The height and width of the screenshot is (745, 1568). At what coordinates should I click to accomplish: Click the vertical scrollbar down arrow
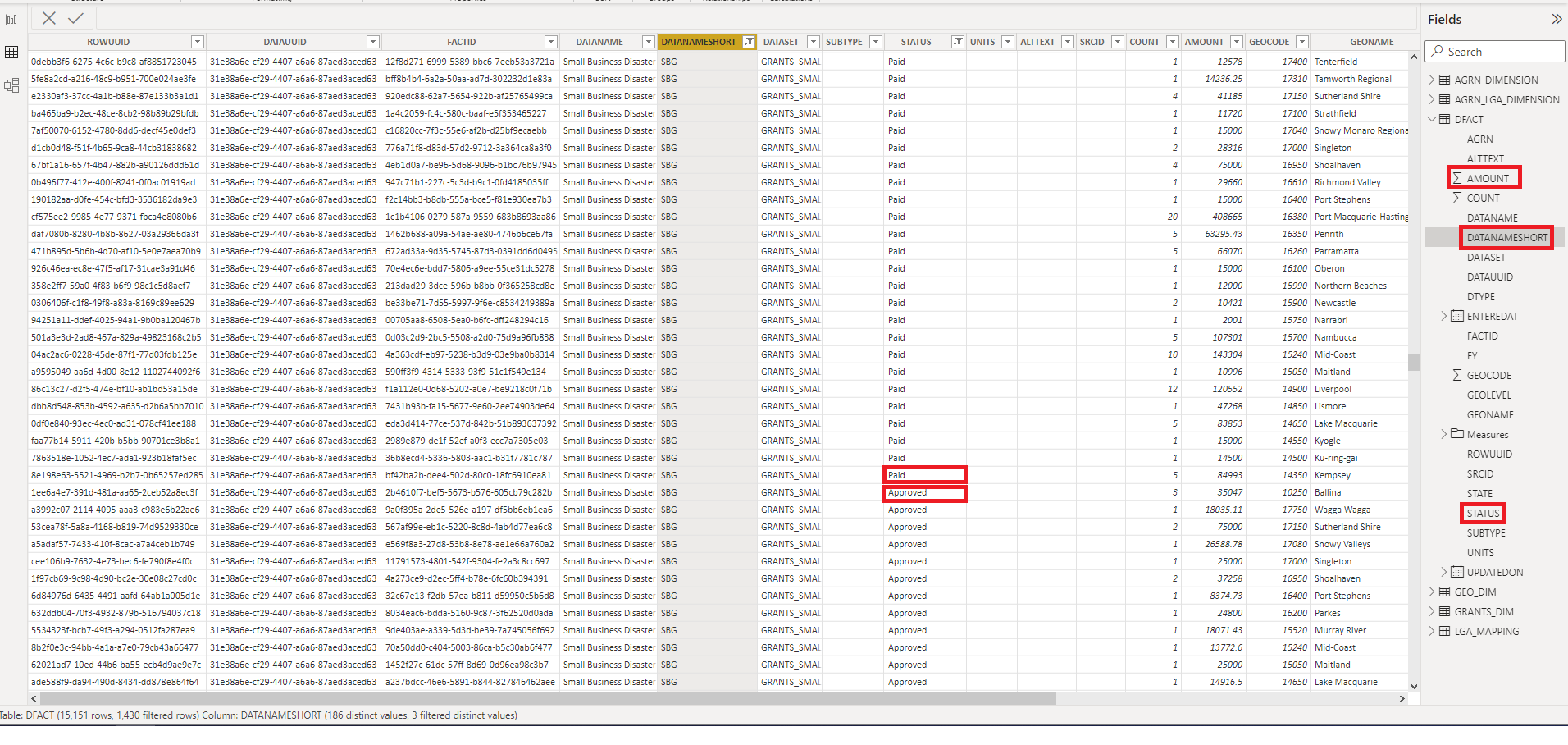click(1414, 686)
